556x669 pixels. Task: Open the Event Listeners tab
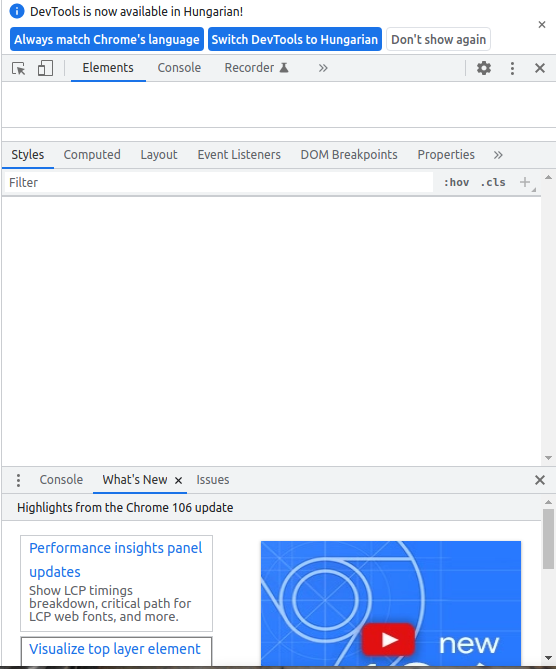[x=239, y=155]
